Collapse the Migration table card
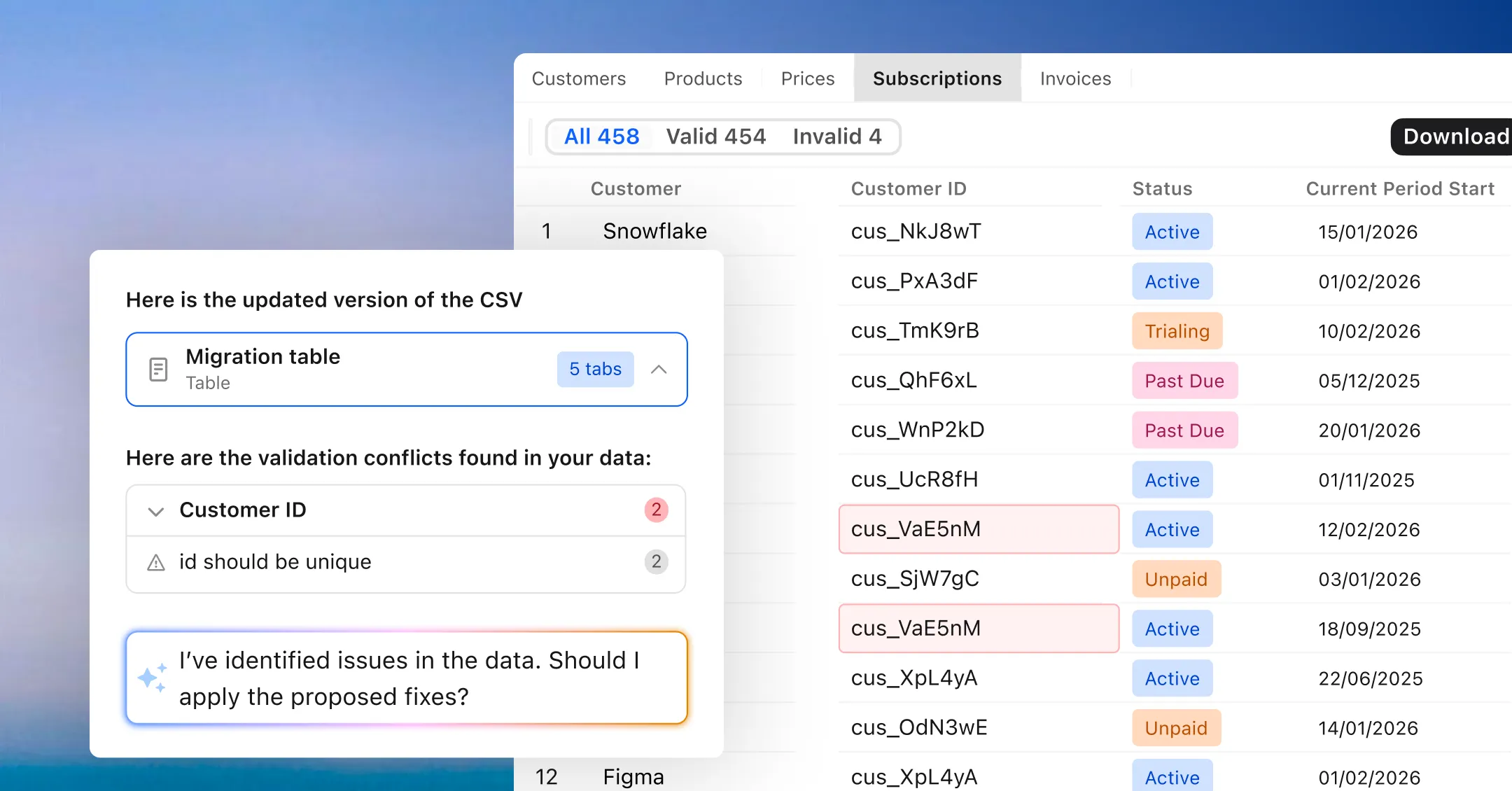This screenshot has width=1512, height=791. [x=659, y=369]
